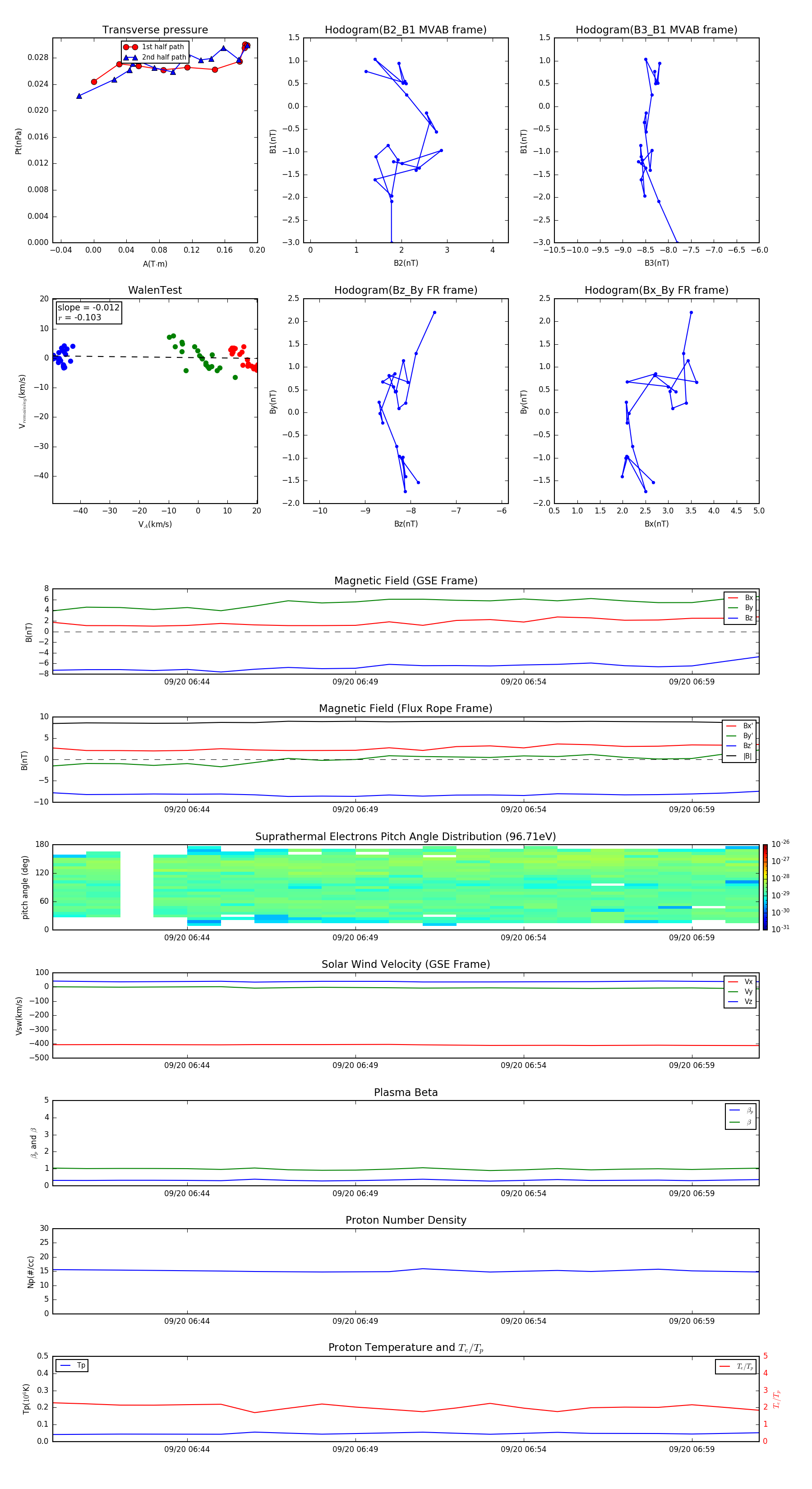Select the β legend entry in Plasma Beta
Image resolution: width=812 pixels, height=1489 pixels.
click(x=741, y=1122)
